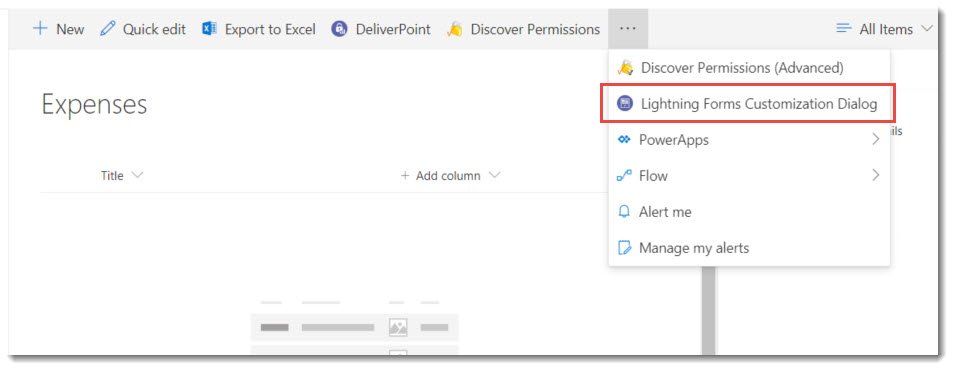Click the Flow icon in the menu
This screenshot has width=953, height=370.
point(624,176)
